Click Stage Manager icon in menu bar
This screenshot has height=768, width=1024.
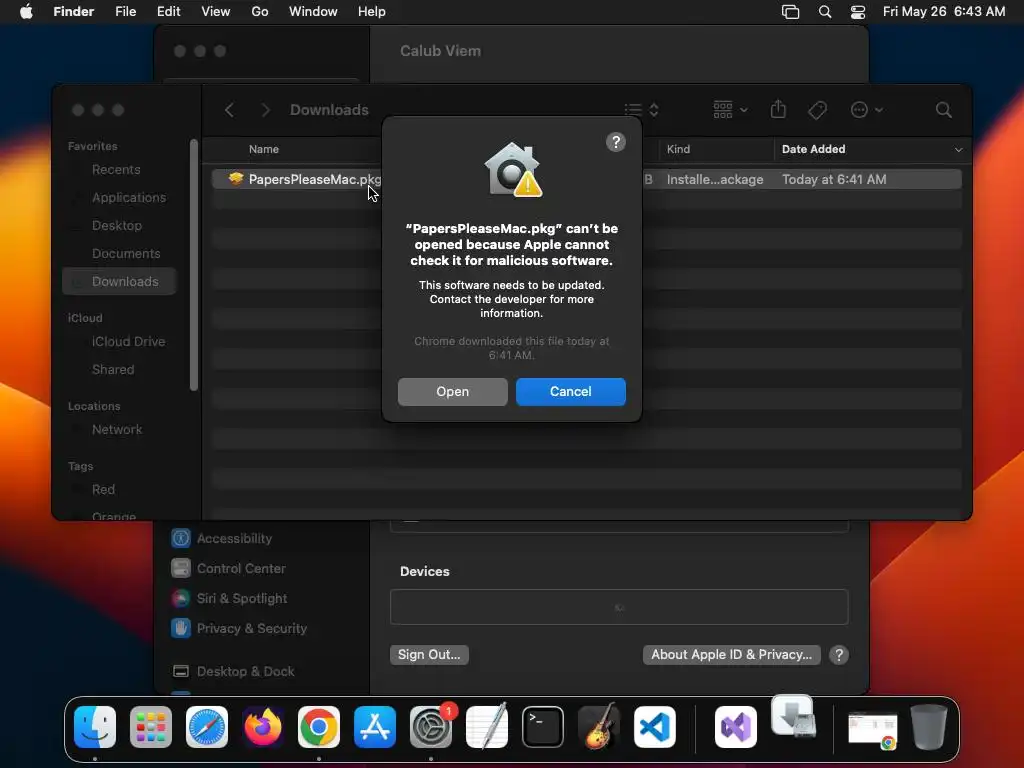tap(790, 12)
